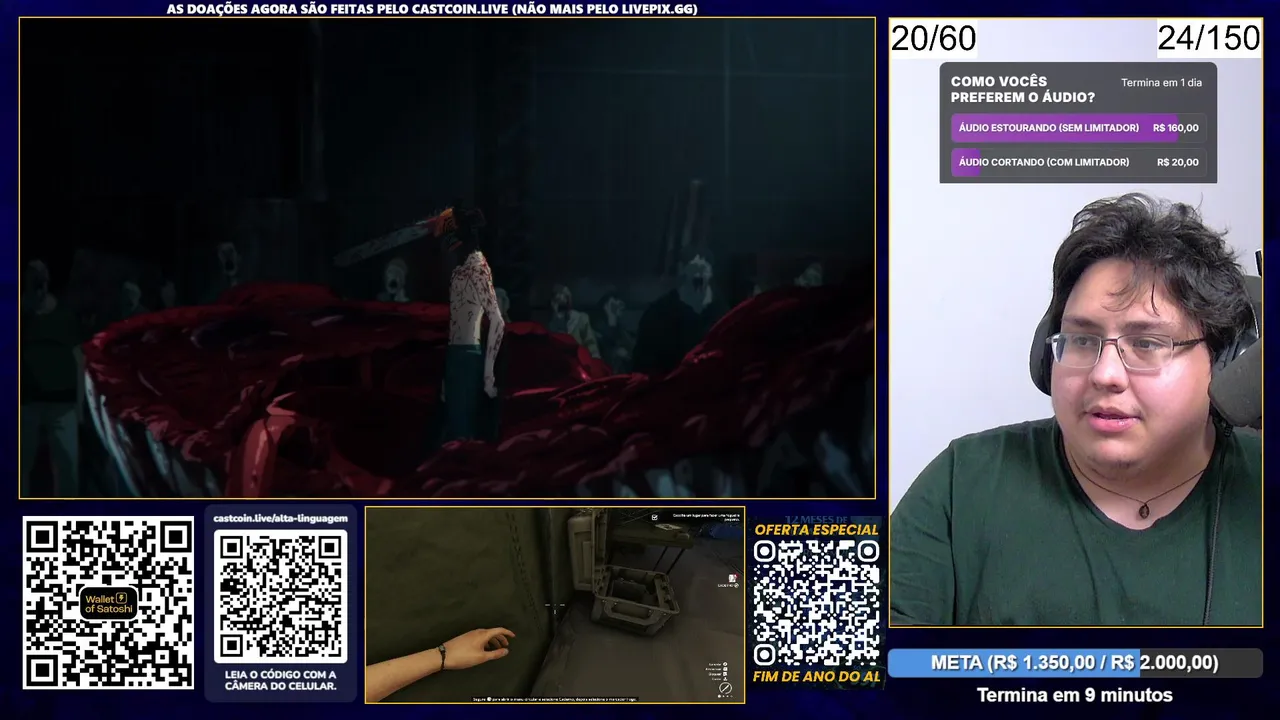The height and width of the screenshot is (720, 1280).
Task: Click the '24/150' counter
Action: tap(1209, 39)
